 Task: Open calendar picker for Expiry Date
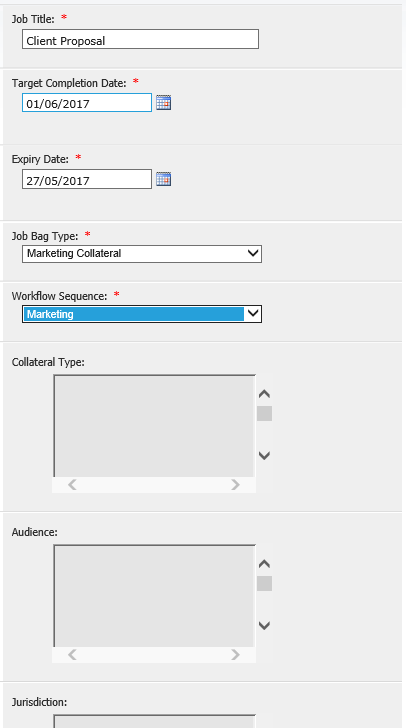[x=164, y=179]
